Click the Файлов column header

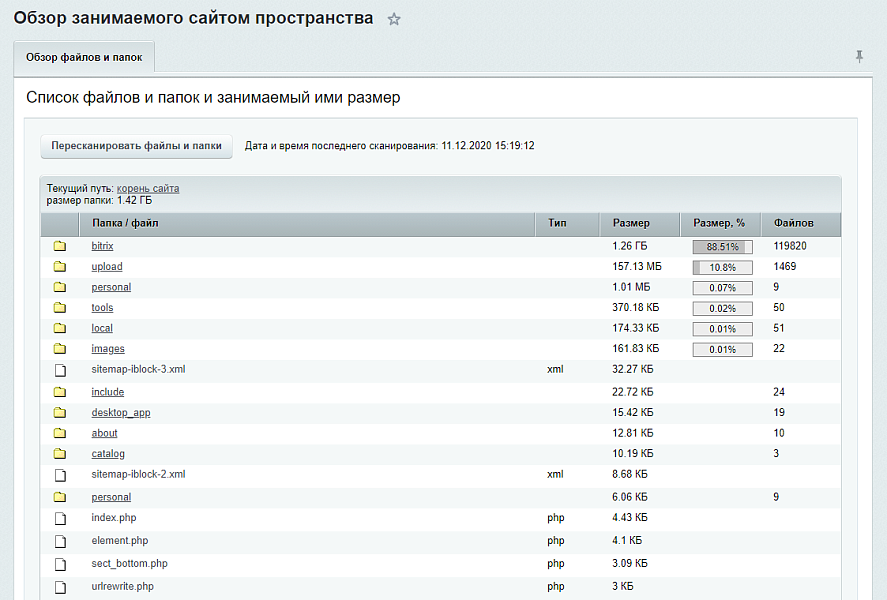(793, 223)
